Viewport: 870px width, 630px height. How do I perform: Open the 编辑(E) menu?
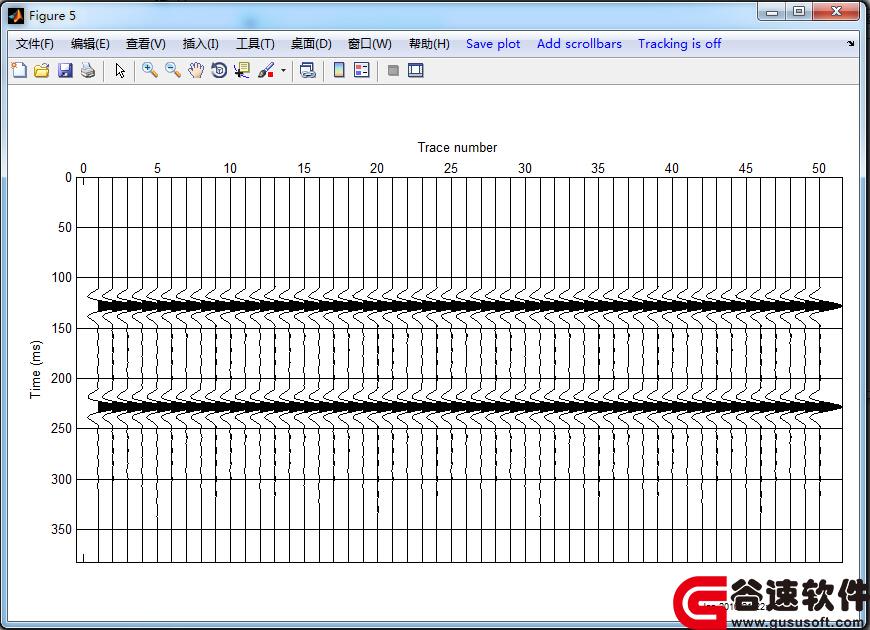click(x=90, y=44)
